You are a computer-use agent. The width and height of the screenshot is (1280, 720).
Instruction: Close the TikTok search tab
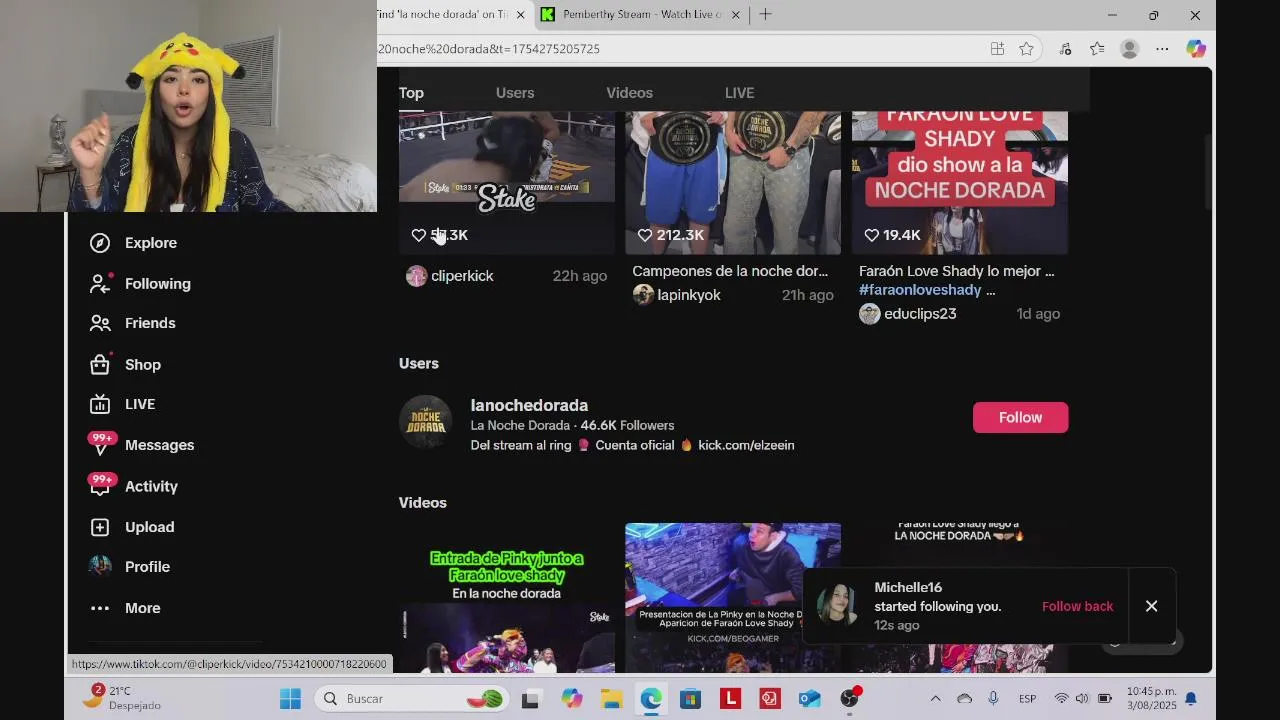coord(520,15)
